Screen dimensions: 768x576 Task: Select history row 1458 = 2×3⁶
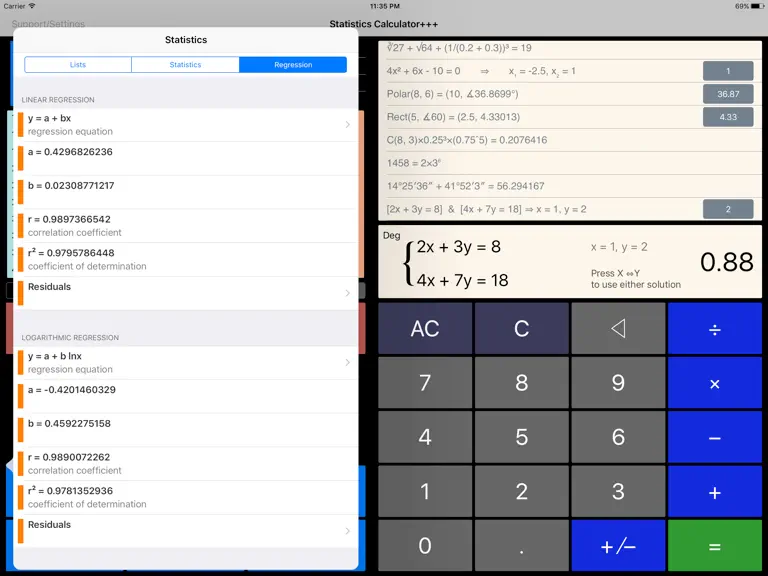(570, 163)
